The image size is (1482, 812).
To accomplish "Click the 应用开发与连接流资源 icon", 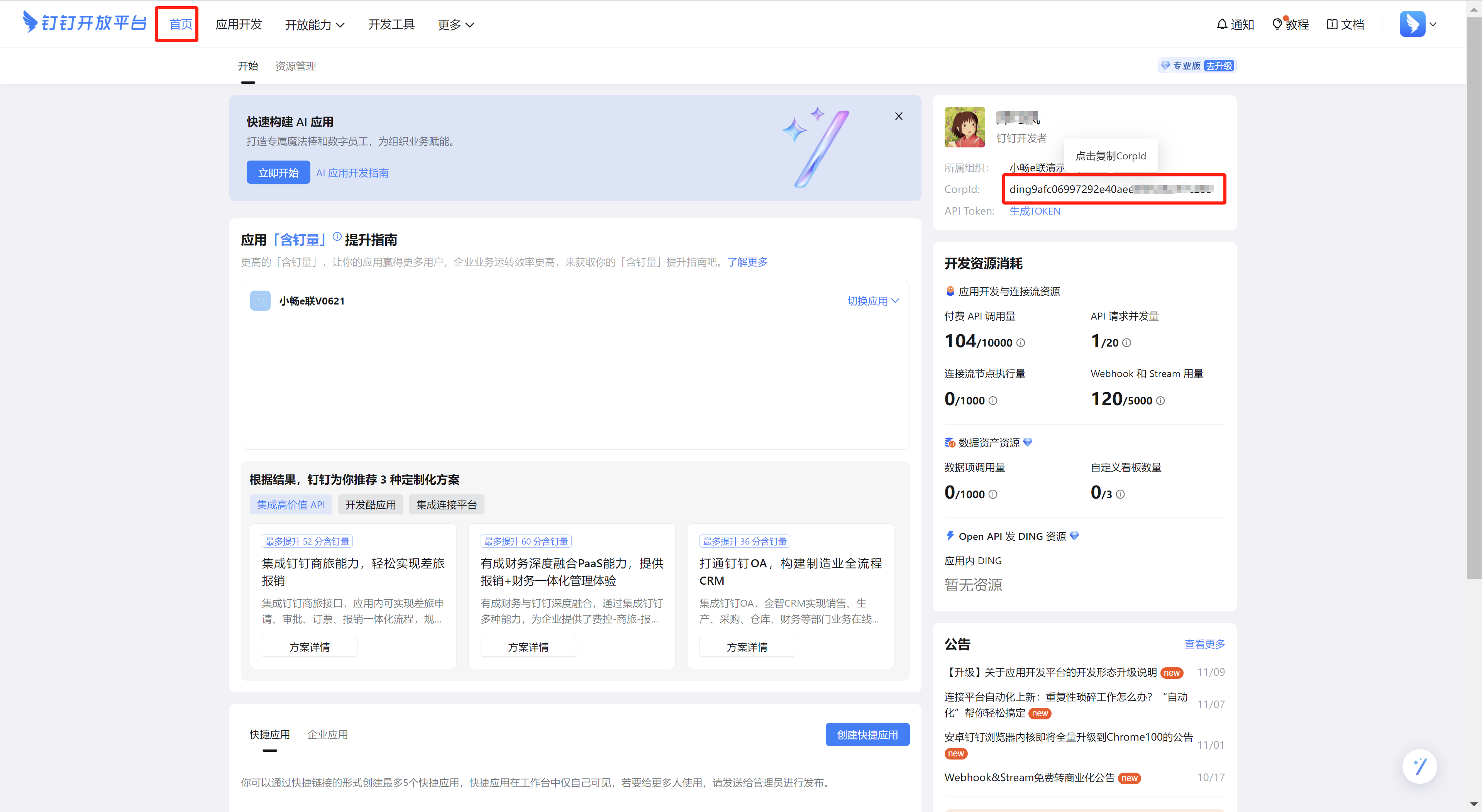I will pyautogui.click(x=950, y=291).
